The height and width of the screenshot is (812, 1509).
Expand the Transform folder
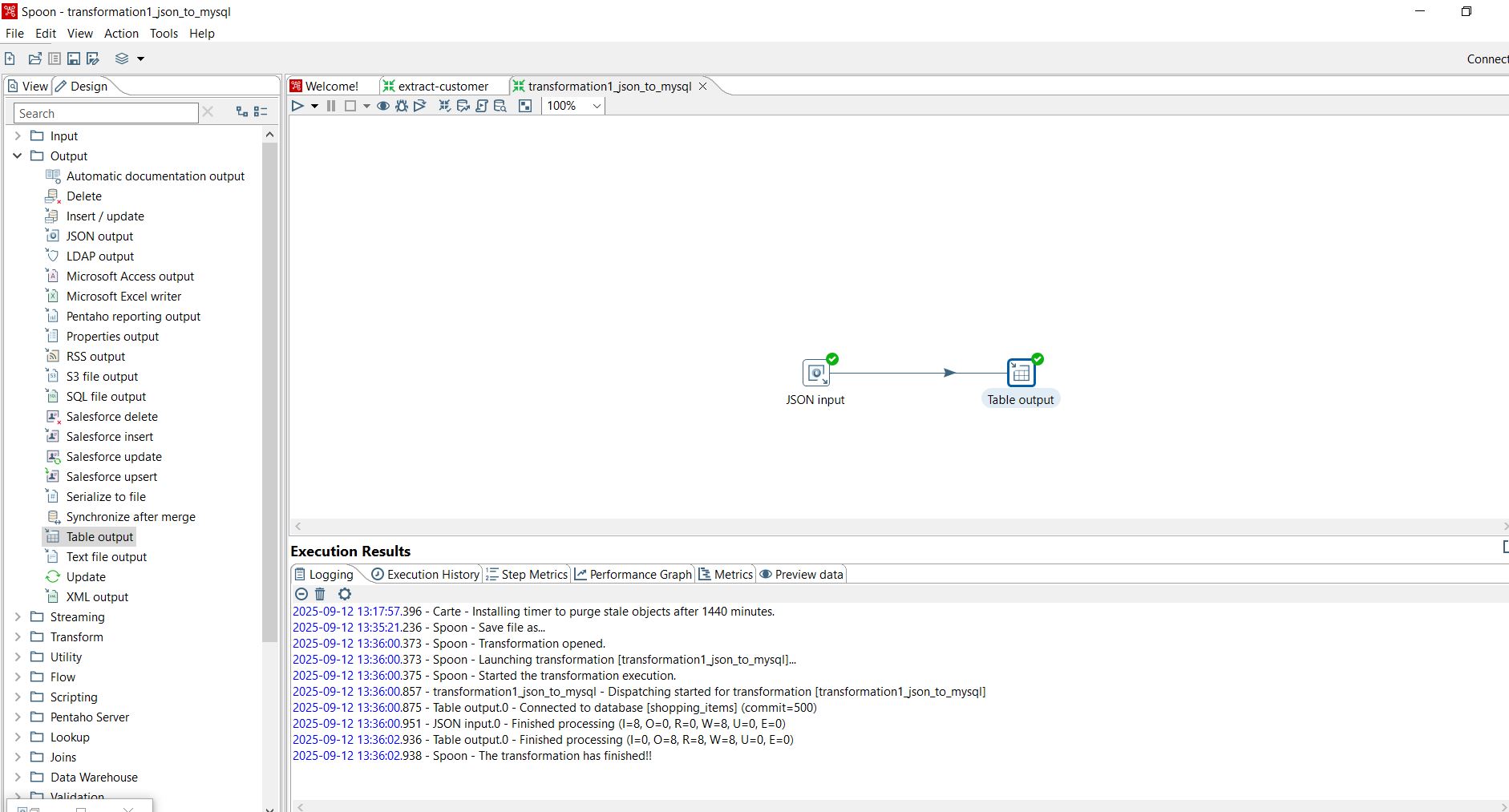(18, 636)
